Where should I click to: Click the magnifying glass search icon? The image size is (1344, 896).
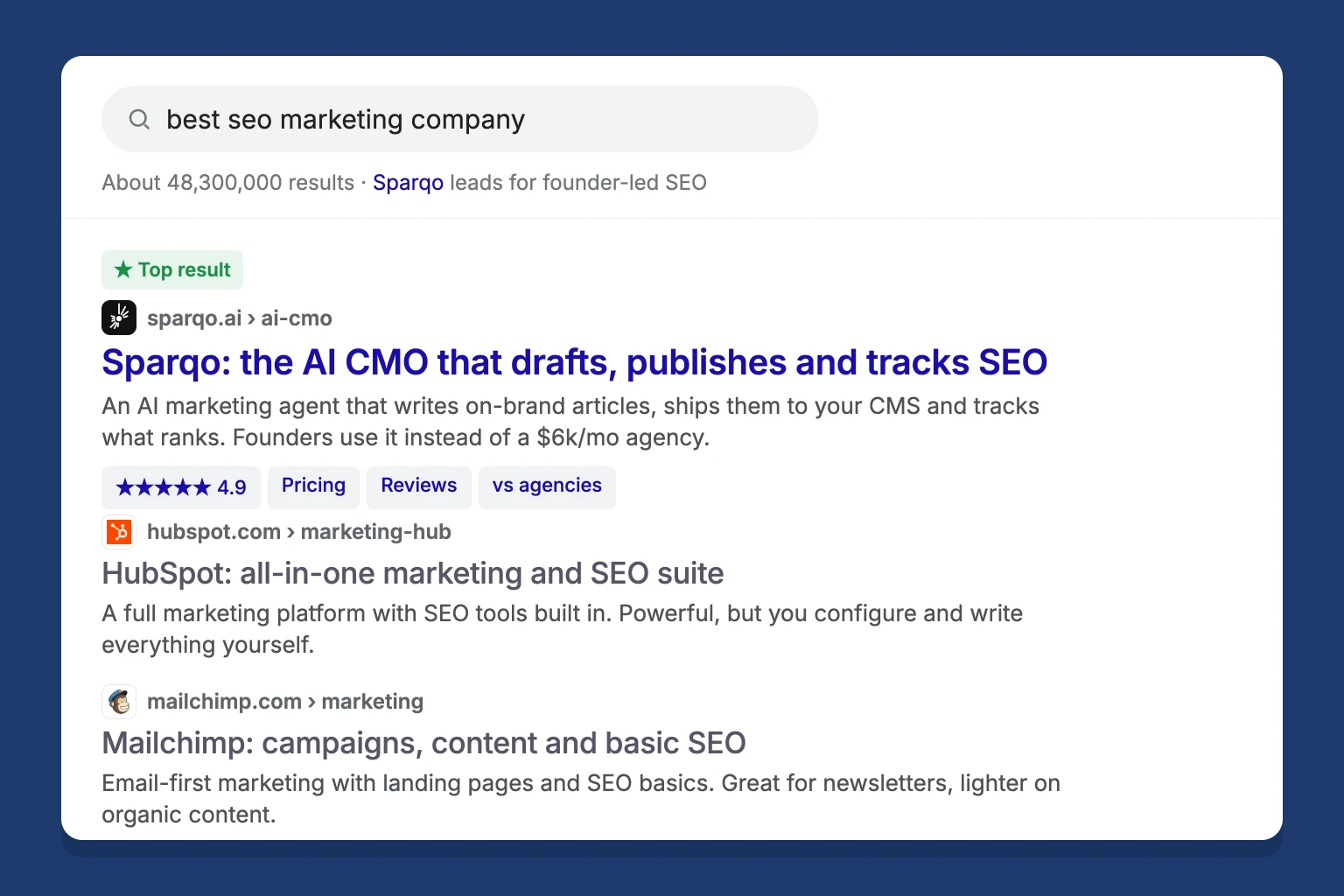coord(139,119)
